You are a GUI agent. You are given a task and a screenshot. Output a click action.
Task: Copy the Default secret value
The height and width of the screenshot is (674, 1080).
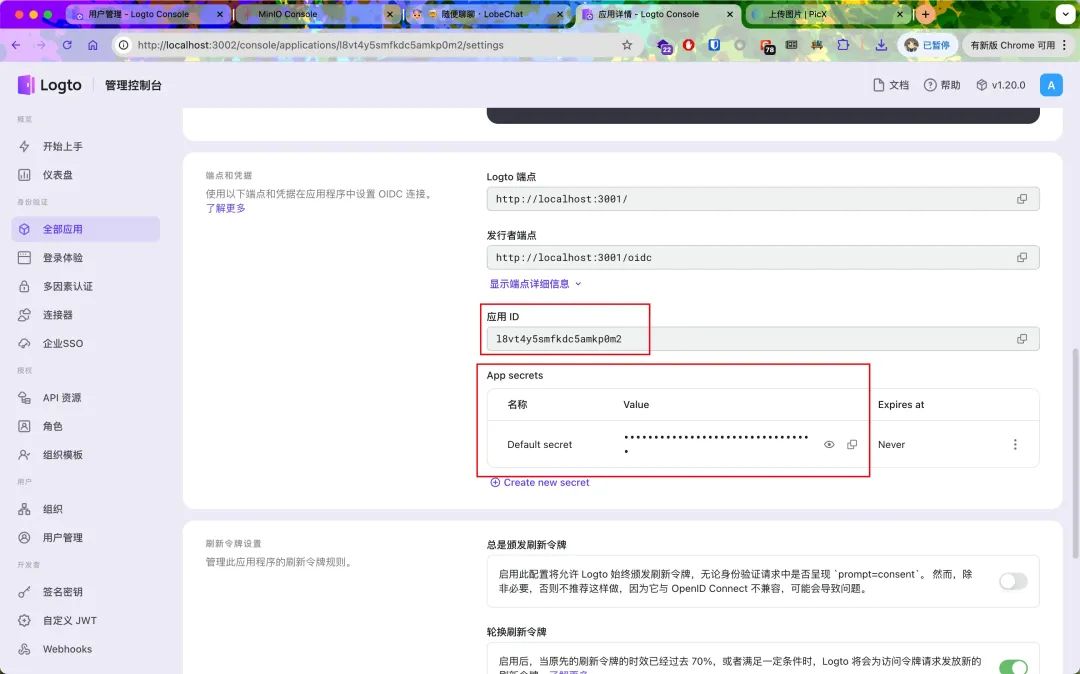pyautogui.click(x=852, y=445)
